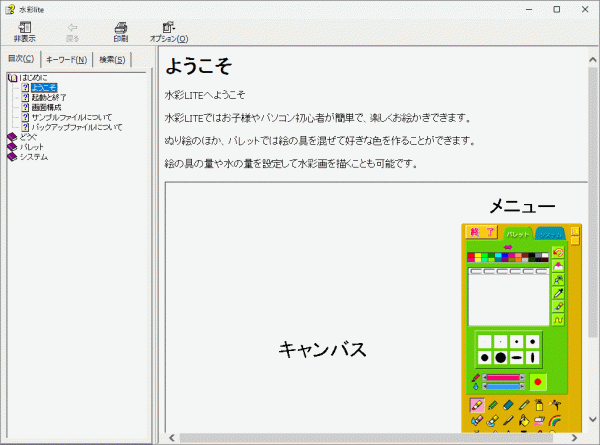Click the white mixing area in the palette illustration

[509, 300]
